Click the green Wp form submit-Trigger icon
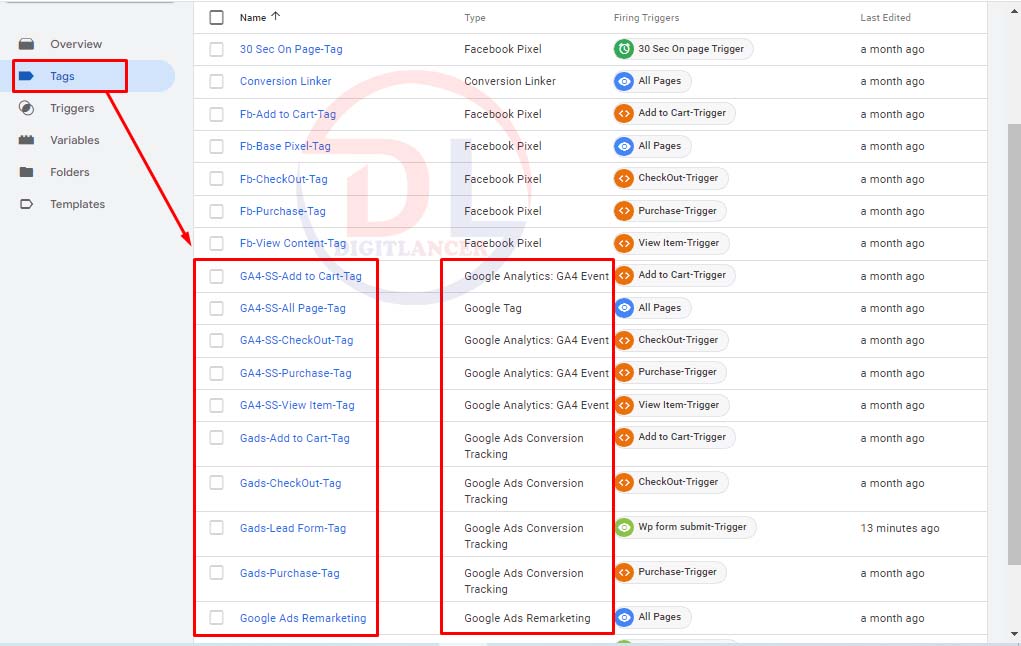The width and height of the screenshot is (1021, 646). (624, 527)
